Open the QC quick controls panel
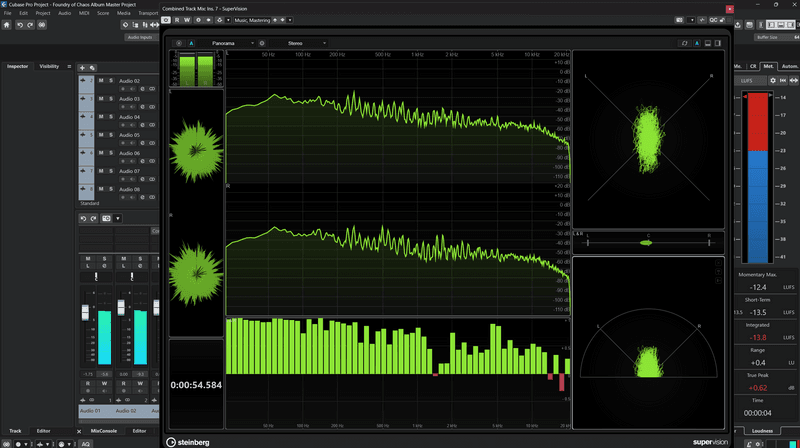This screenshot has width=800, height=448. click(713, 20)
